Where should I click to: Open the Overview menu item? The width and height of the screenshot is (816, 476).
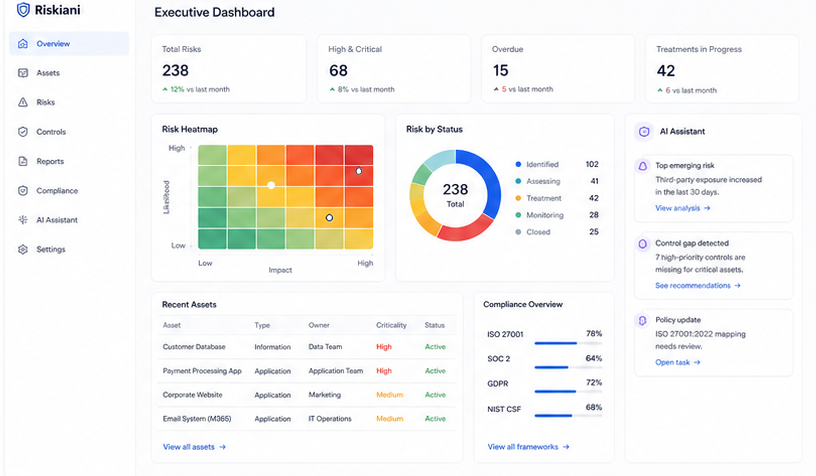69,44
